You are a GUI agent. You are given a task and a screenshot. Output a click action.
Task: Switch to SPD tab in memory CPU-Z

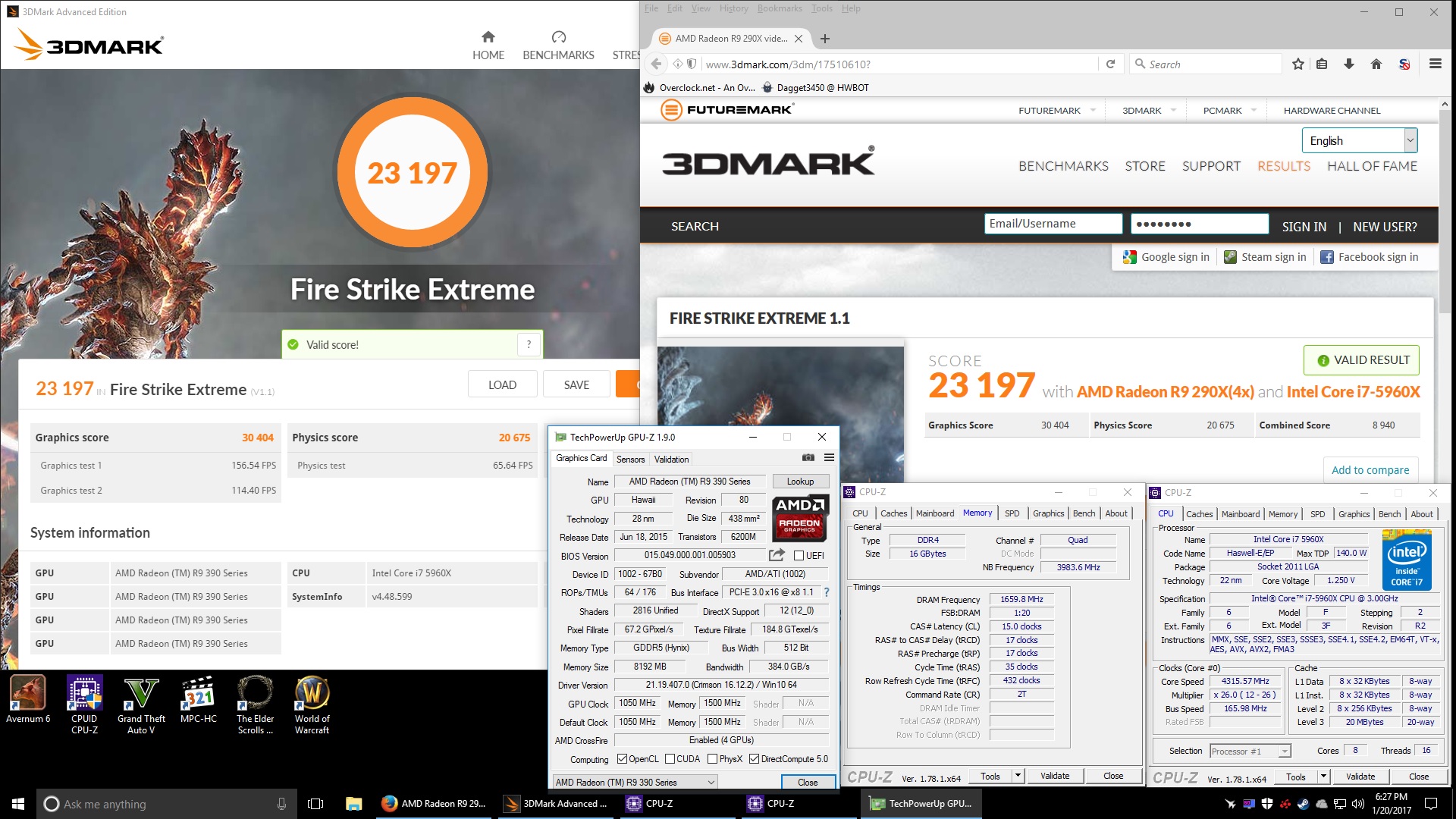[x=1012, y=513]
